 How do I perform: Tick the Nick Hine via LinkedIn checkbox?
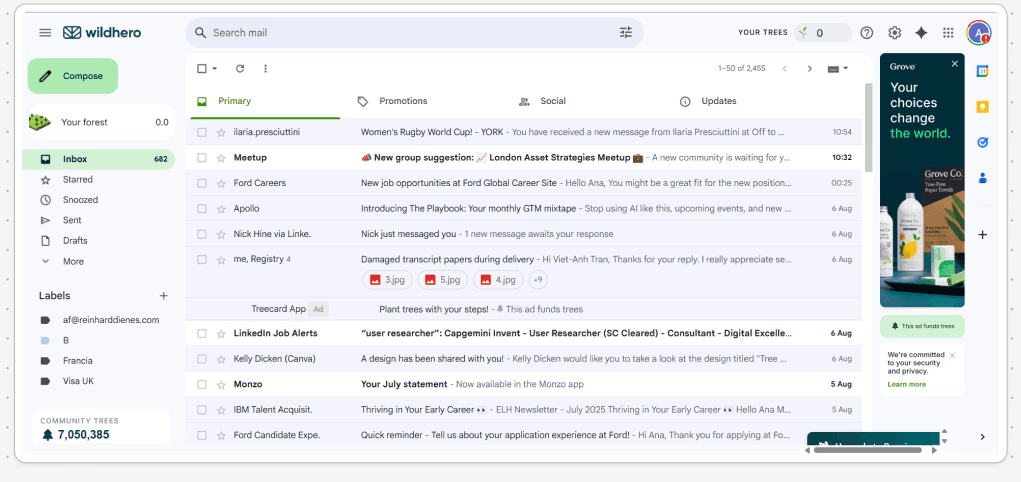click(x=202, y=234)
